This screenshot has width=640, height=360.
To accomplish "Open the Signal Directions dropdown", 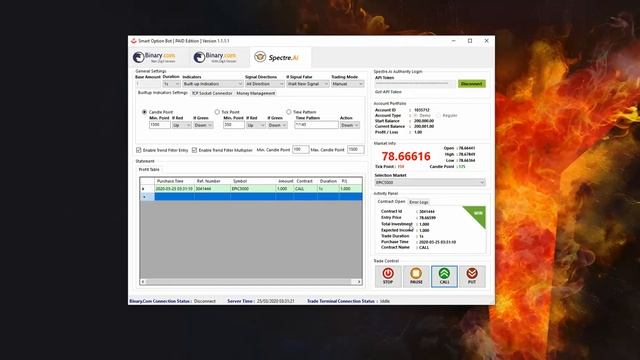I will coord(264,84).
